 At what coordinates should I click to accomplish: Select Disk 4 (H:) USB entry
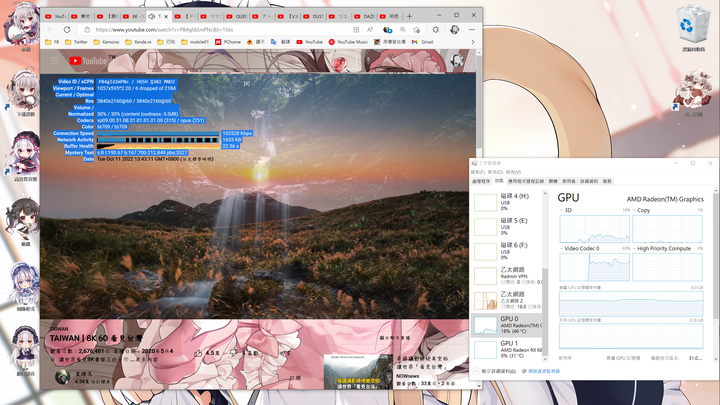(x=507, y=202)
